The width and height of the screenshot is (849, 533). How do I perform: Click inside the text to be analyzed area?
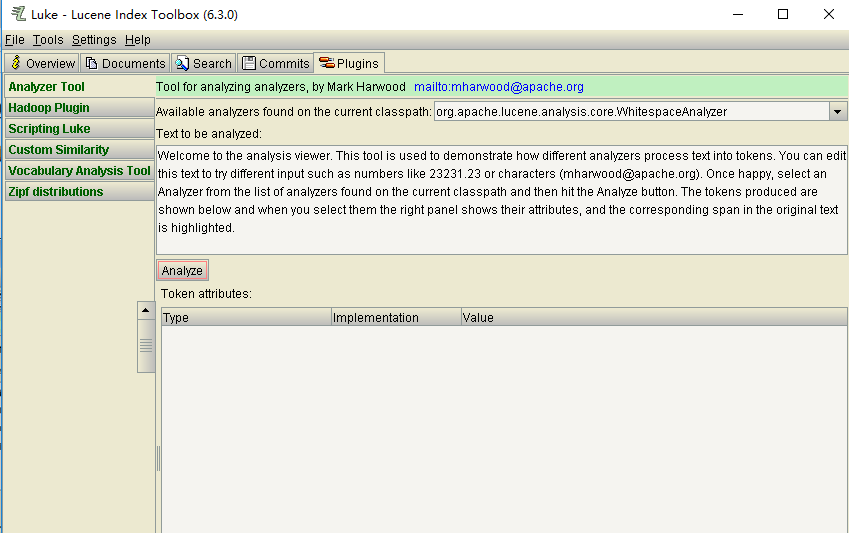click(x=502, y=199)
